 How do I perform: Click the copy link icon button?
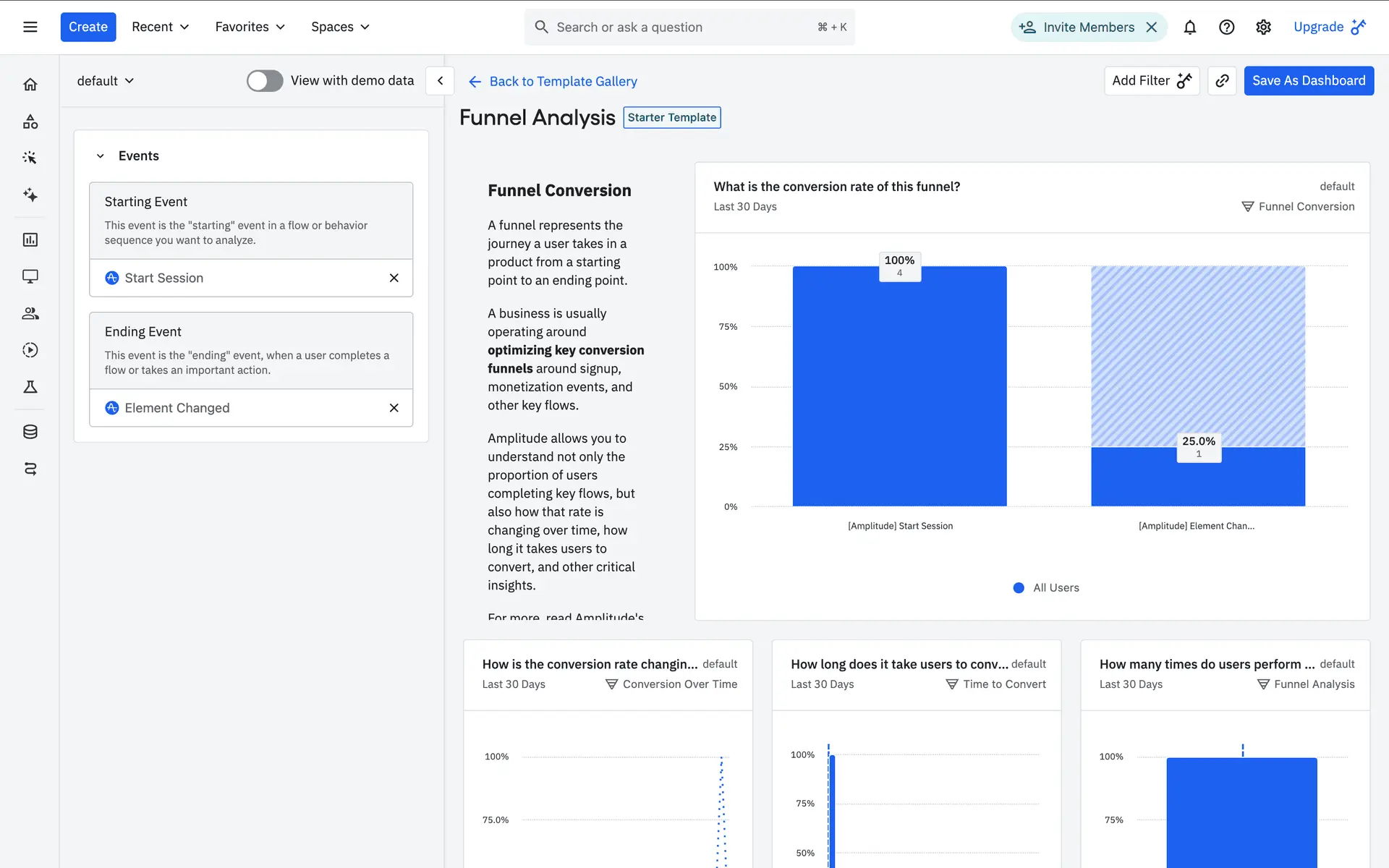click(1222, 81)
